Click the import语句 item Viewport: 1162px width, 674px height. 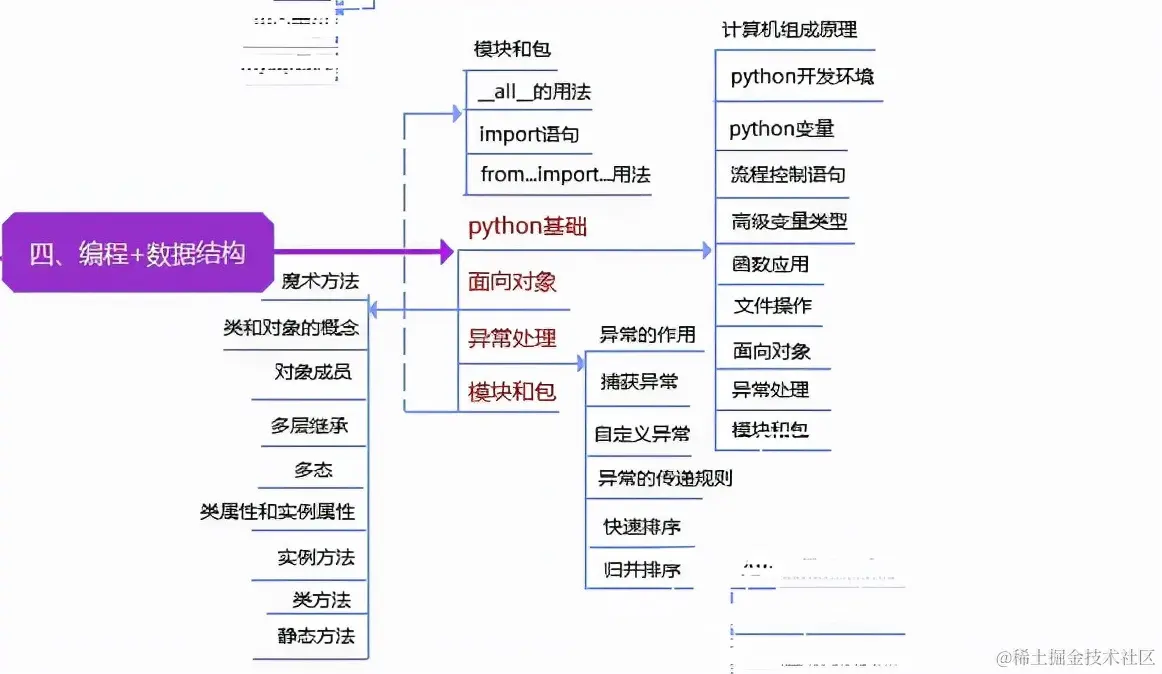click(528, 133)
